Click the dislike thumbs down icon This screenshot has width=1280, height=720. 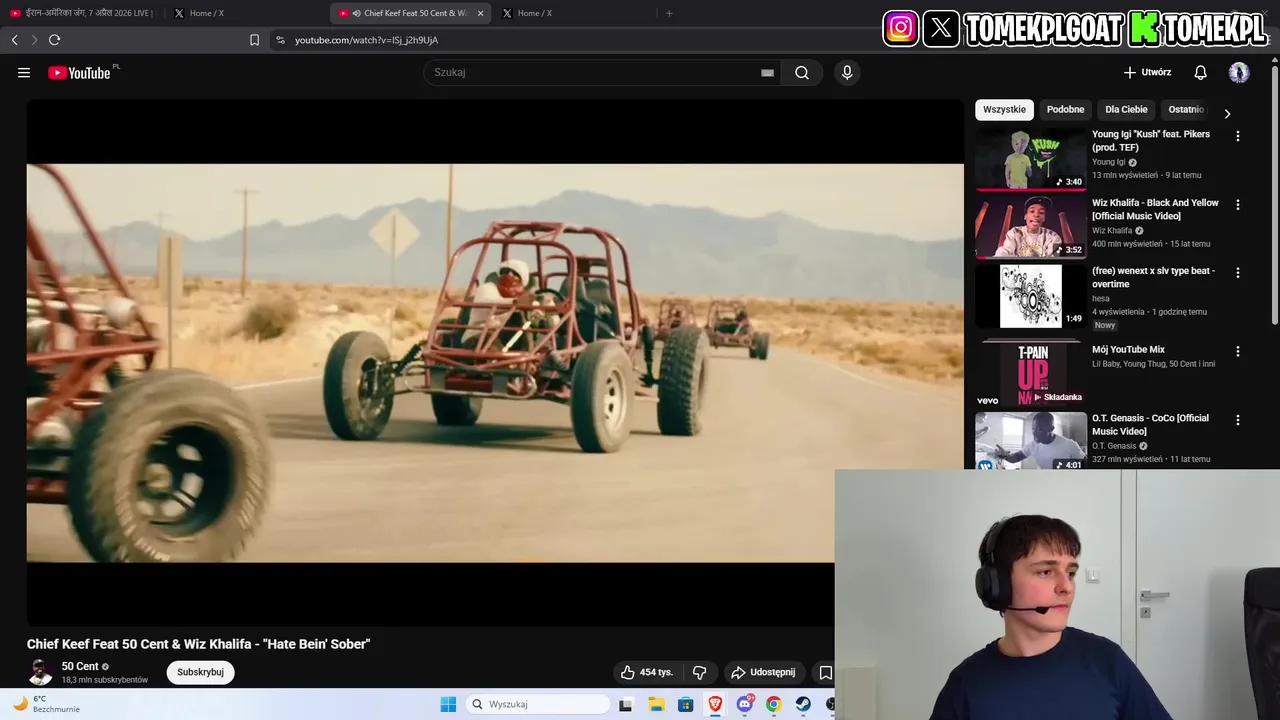click(700, 672)
